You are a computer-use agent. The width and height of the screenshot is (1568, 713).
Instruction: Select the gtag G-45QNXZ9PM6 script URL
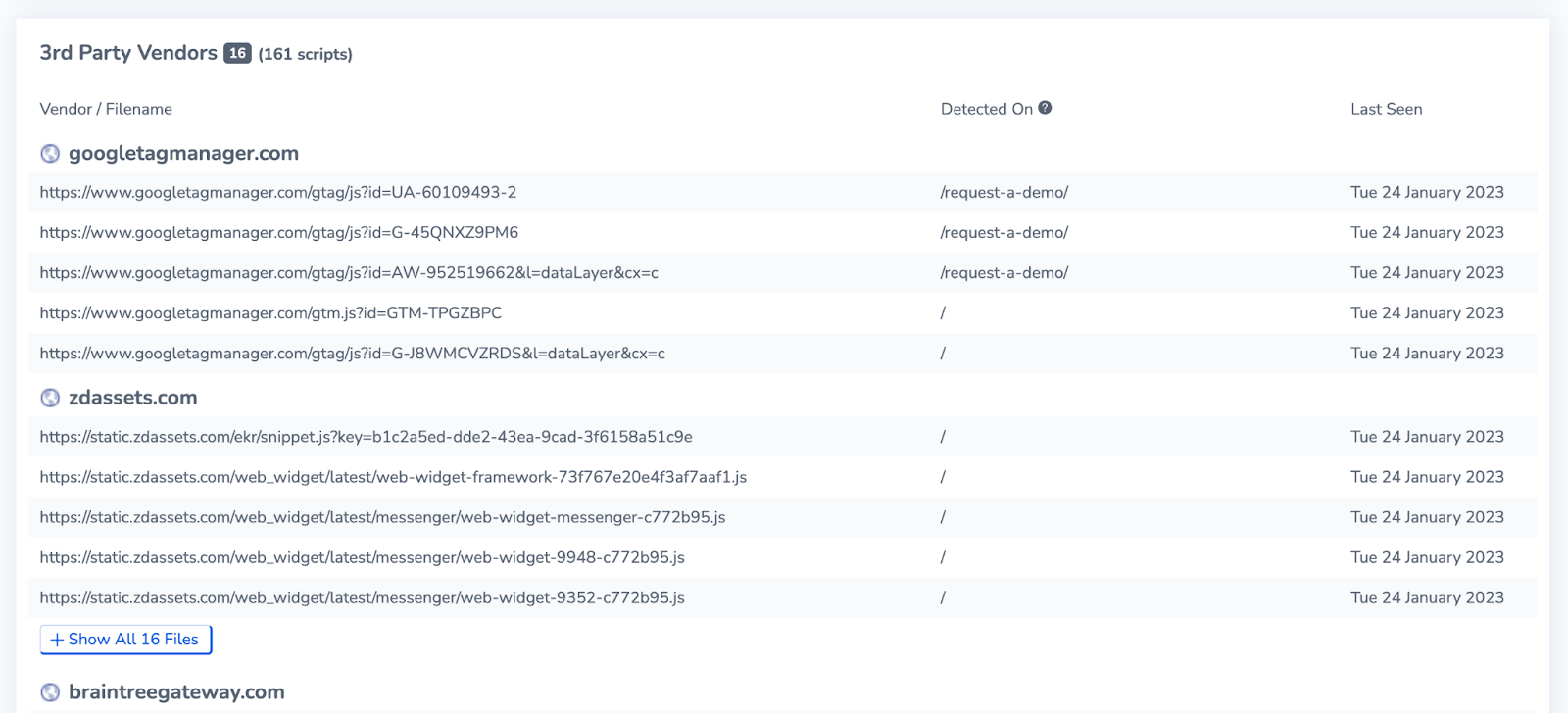click(279, 233)
